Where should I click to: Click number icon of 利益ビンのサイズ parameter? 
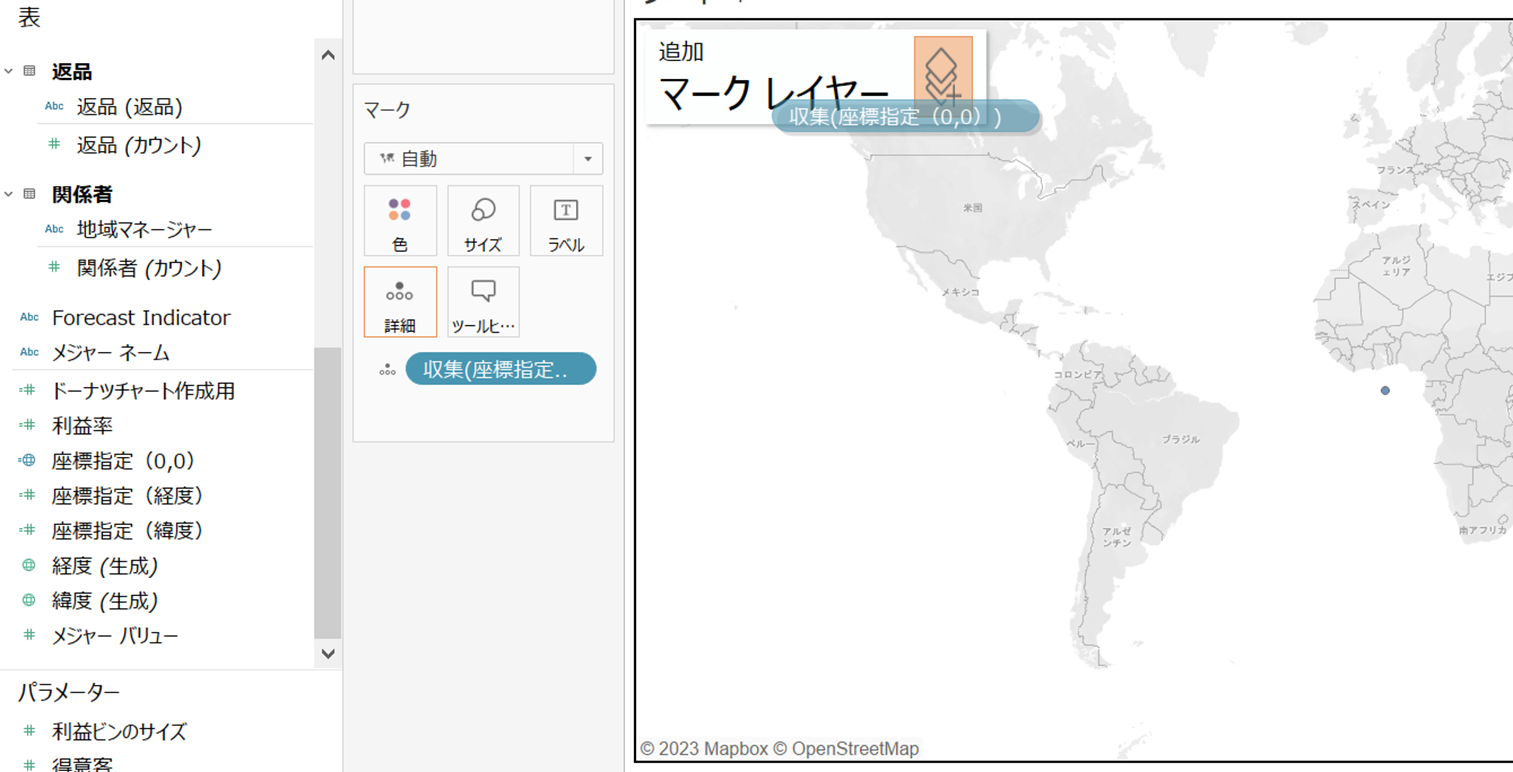pos(29,731)
